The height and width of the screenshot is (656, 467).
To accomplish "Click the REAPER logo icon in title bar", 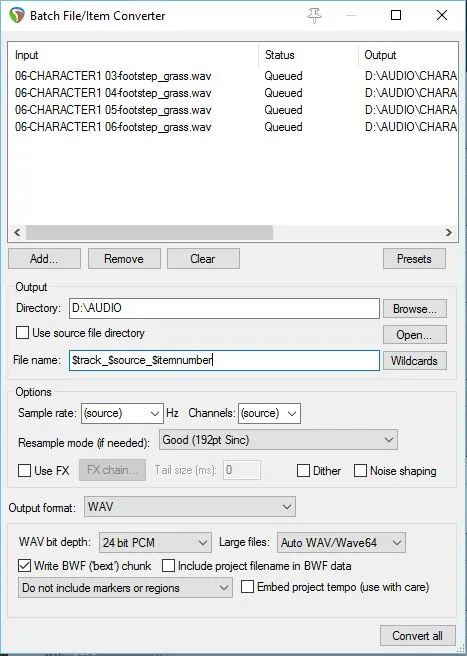I will [x=16, y=15].
